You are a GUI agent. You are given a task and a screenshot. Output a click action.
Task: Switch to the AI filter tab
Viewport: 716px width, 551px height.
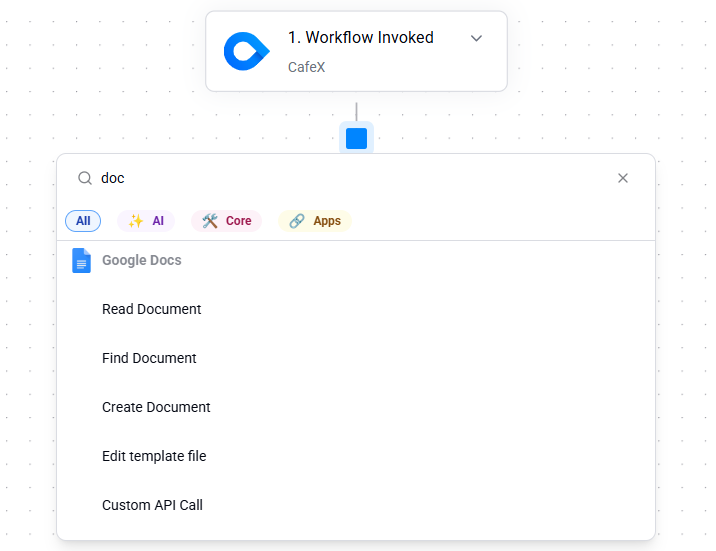point(146,221)
